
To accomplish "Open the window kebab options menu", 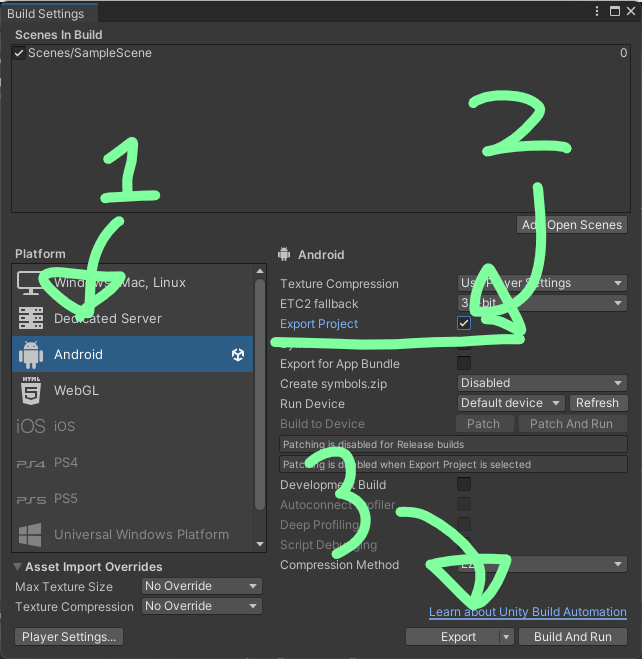I will coord(597,11).
